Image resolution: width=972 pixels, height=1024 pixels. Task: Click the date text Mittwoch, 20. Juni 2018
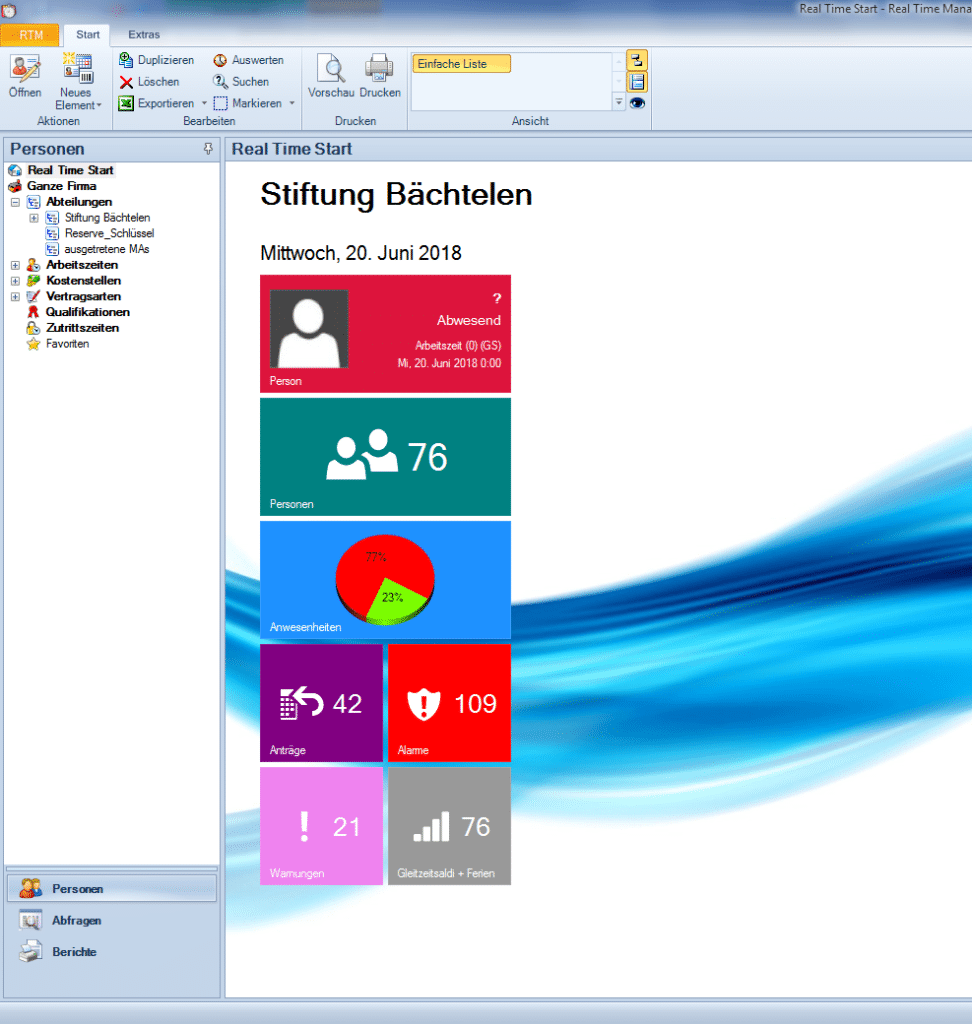[x=361, y=253]
